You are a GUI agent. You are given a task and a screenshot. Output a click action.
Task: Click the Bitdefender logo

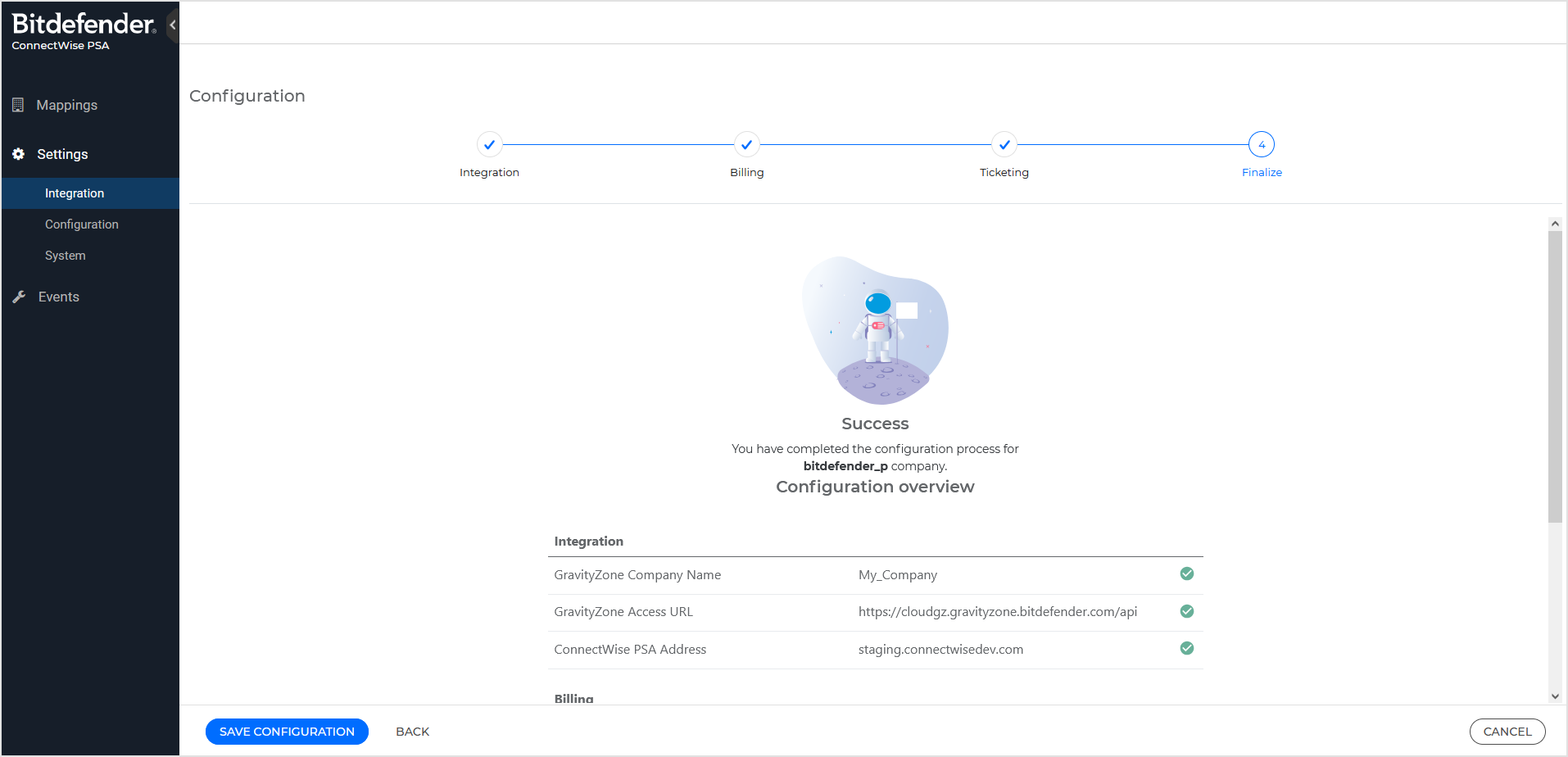83,25
